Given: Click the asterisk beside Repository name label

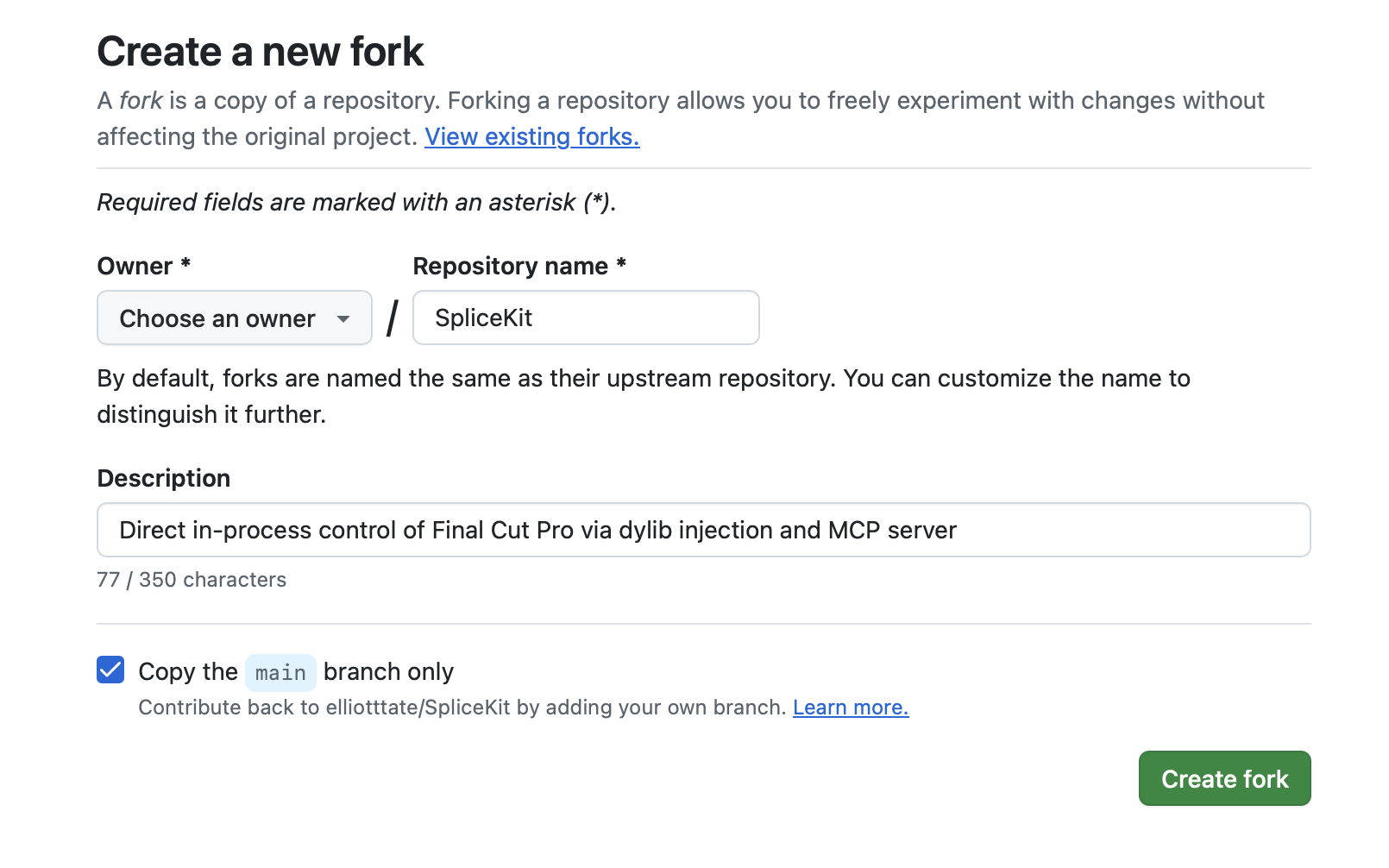Looking at the screenshot, I should 621,264.
